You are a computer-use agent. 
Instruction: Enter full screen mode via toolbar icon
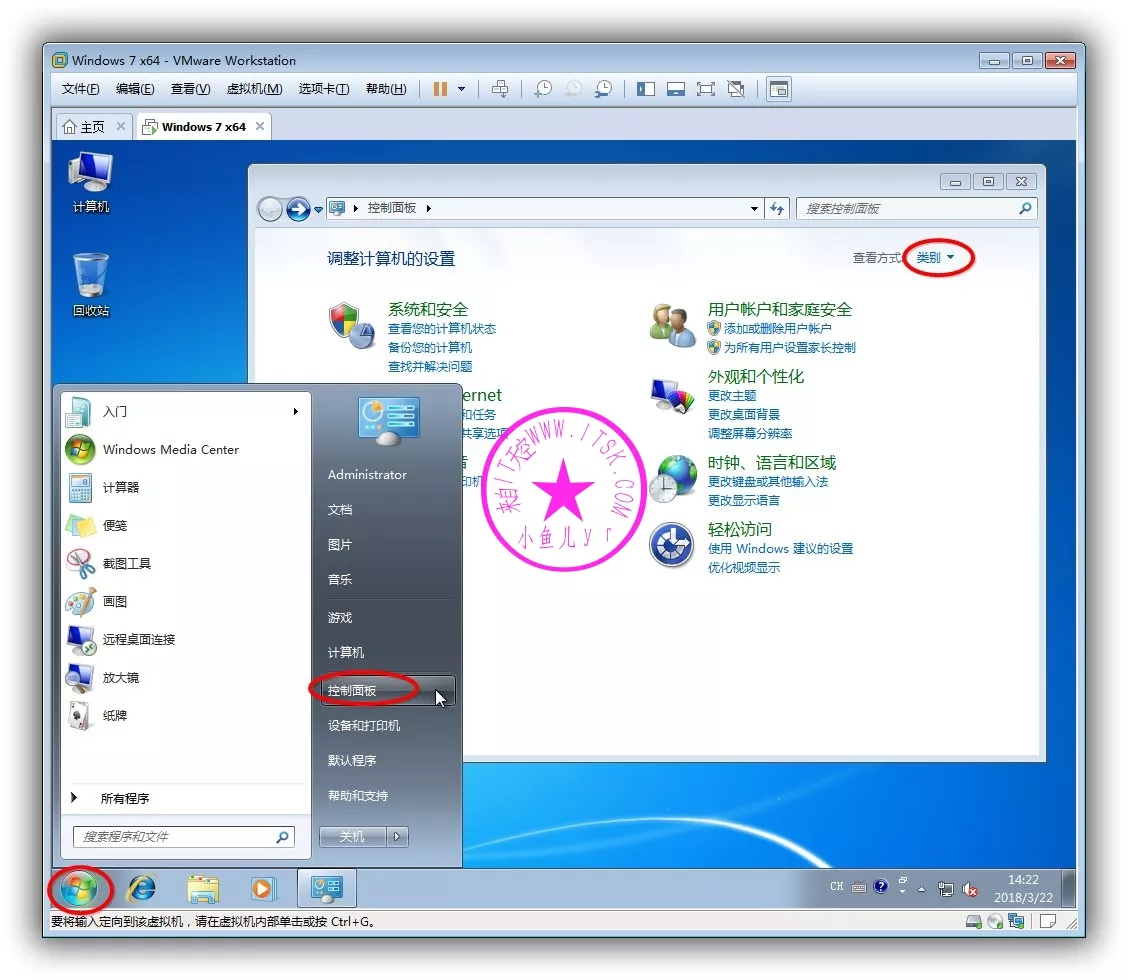tap(707, 89)
